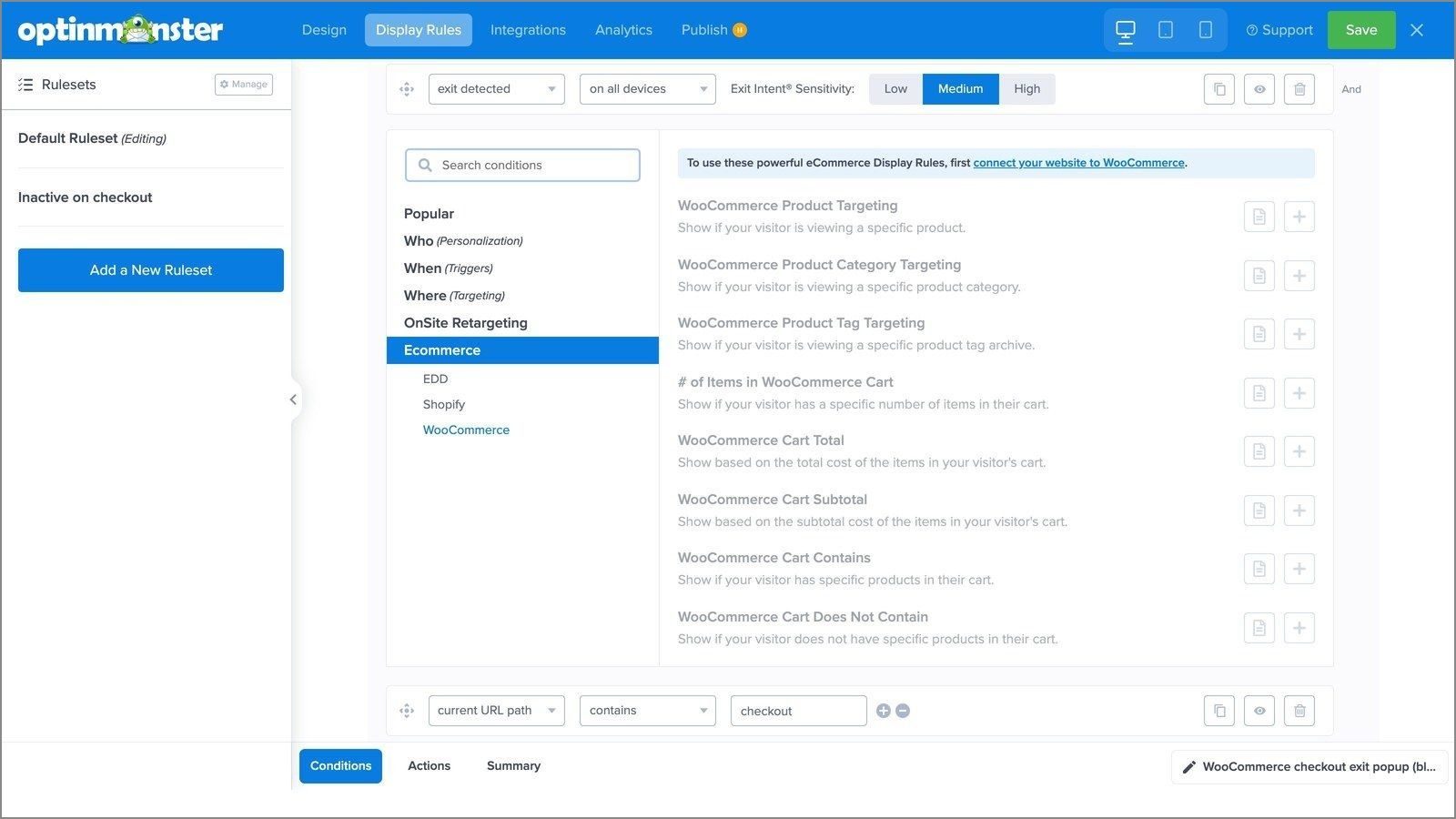Switch to tablet preview device icon

coord(1166,30)
